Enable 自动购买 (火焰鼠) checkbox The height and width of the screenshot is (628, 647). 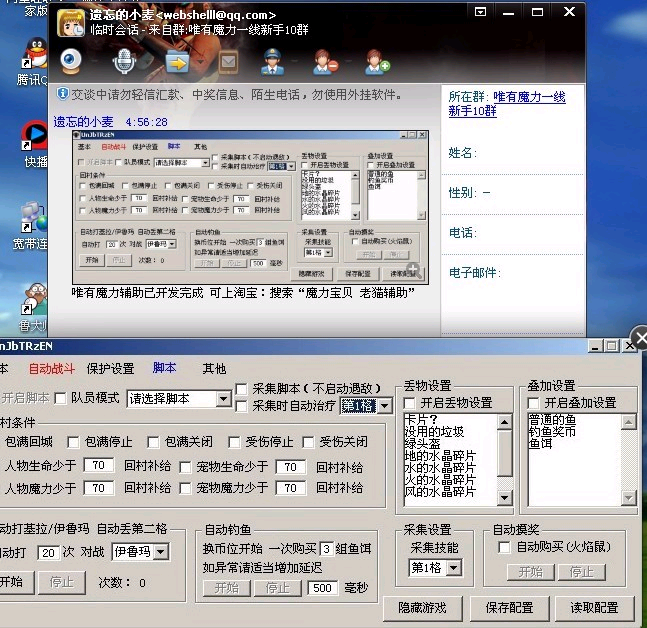tap(504, 548)
